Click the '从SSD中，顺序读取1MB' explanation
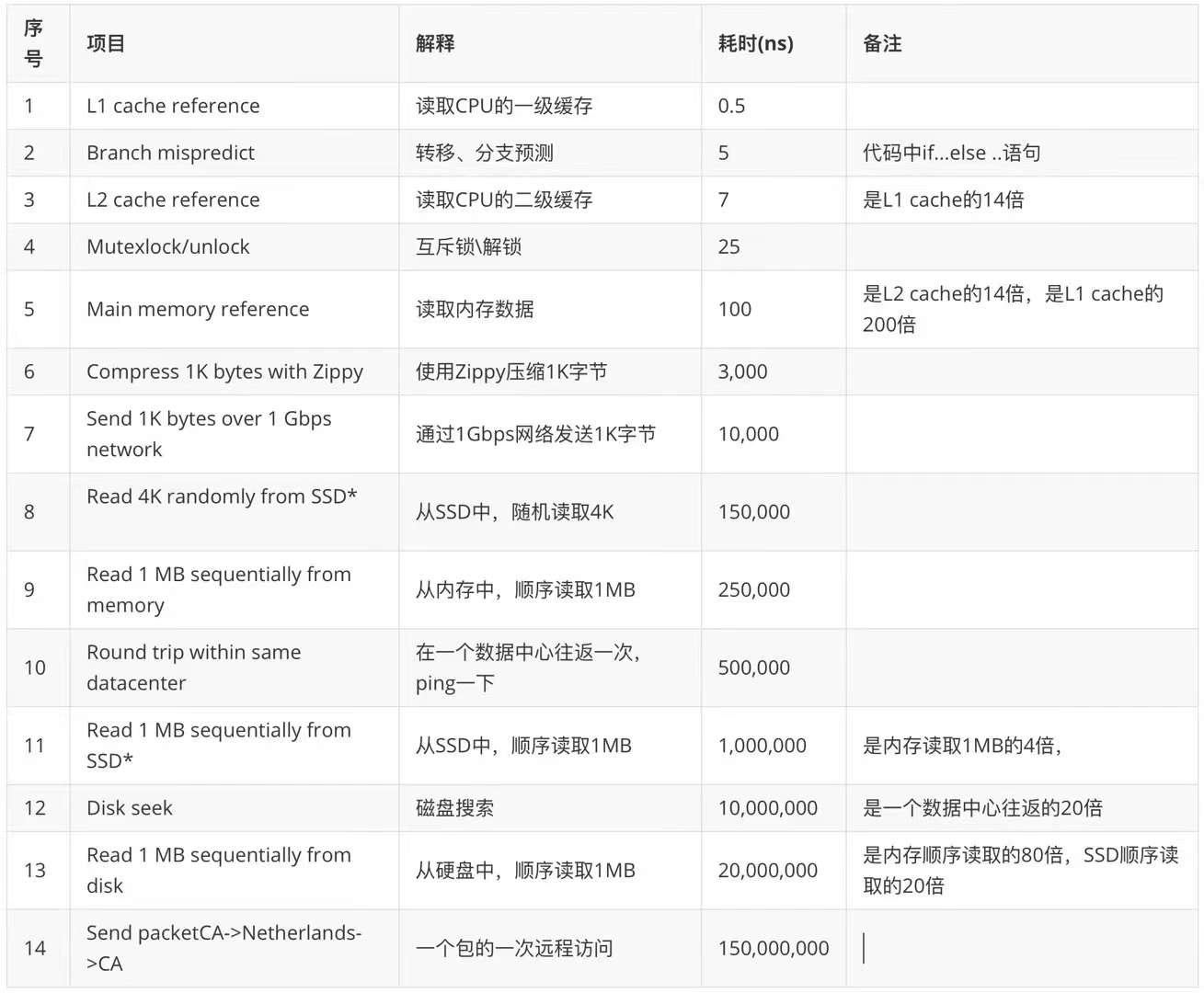The width and height of the screenshot is (1204, 993). (523, 746)
